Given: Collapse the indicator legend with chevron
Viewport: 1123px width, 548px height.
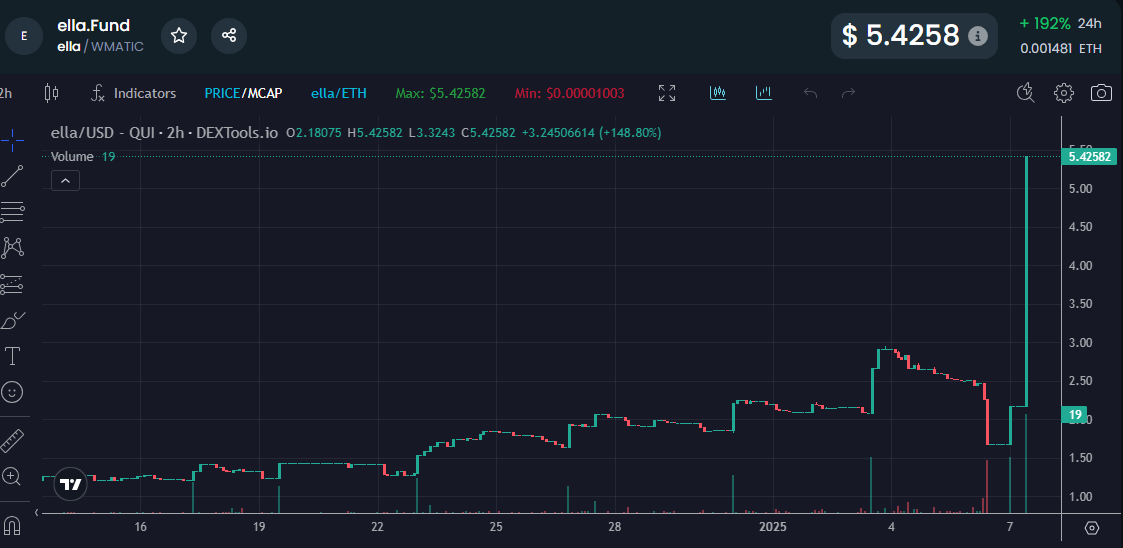Looking at the screenshot, I should pyautogui.click(x=65, y=181).
